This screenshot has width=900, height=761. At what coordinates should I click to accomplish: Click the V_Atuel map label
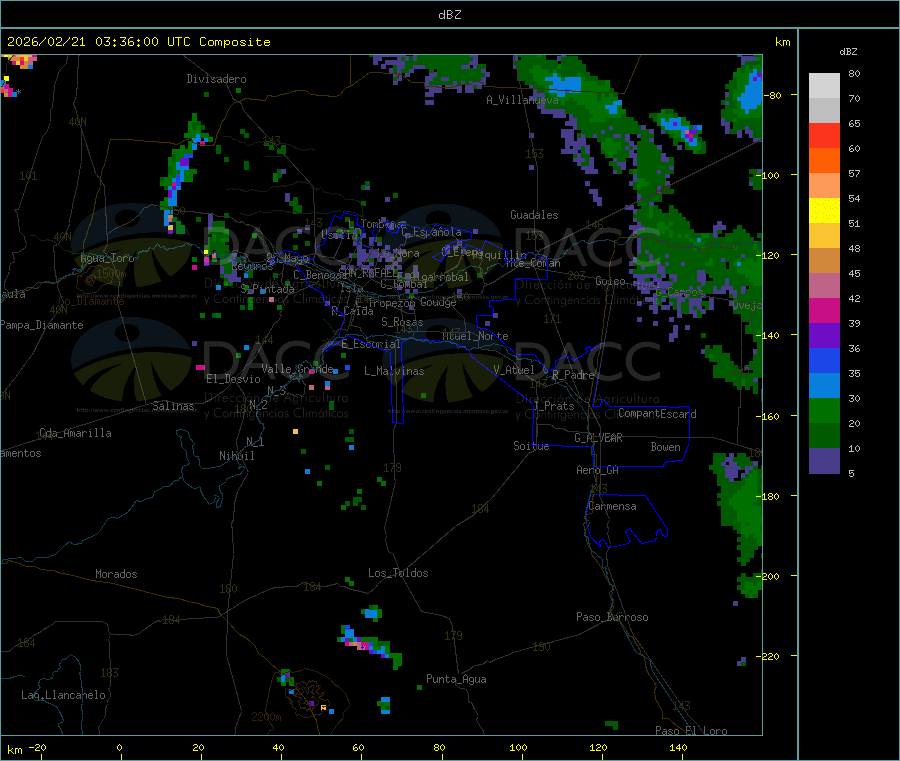point(514,370)
